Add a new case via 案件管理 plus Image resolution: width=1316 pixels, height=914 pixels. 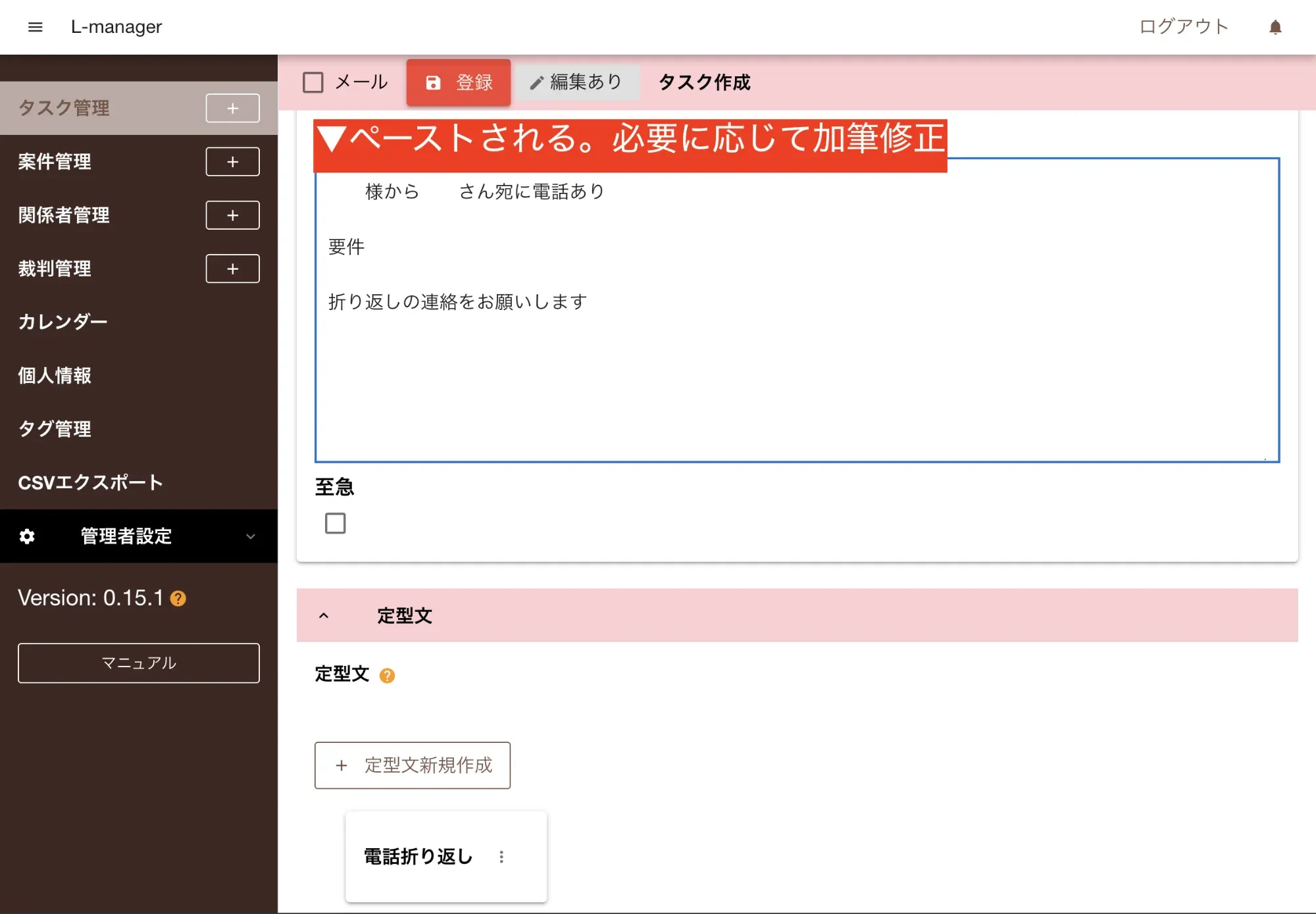click(x=232, y=162)
